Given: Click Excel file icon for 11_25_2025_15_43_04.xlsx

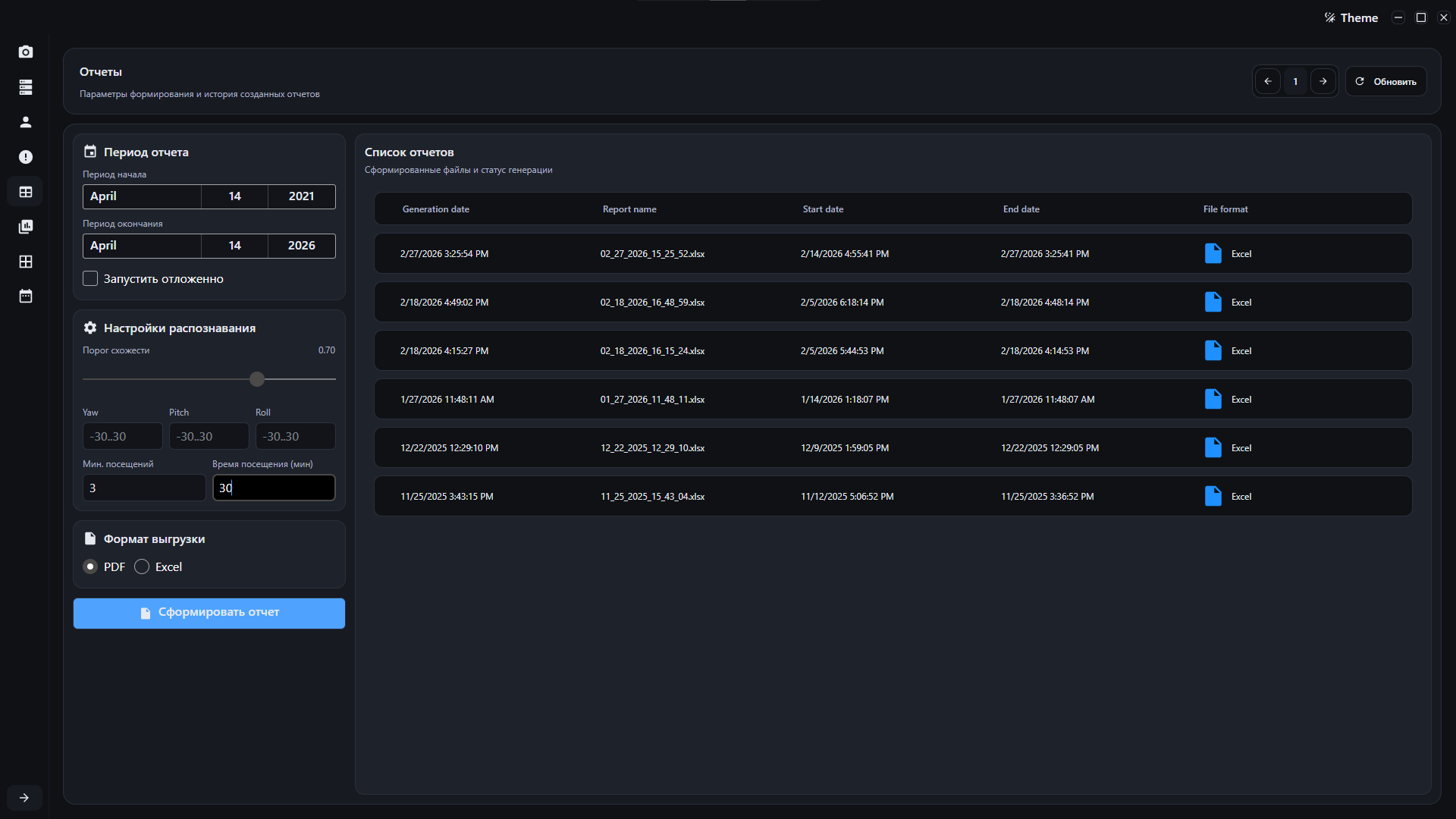Looking at the screenshot, I should coord(1213,497).
